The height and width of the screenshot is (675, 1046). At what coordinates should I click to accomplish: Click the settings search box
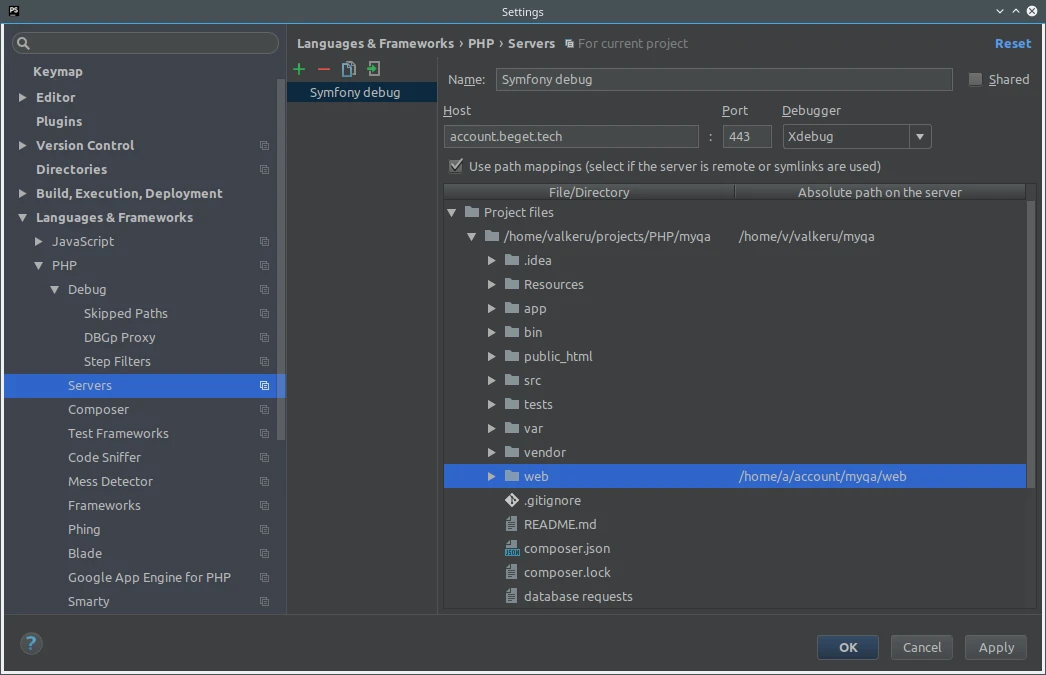point(146,43)
